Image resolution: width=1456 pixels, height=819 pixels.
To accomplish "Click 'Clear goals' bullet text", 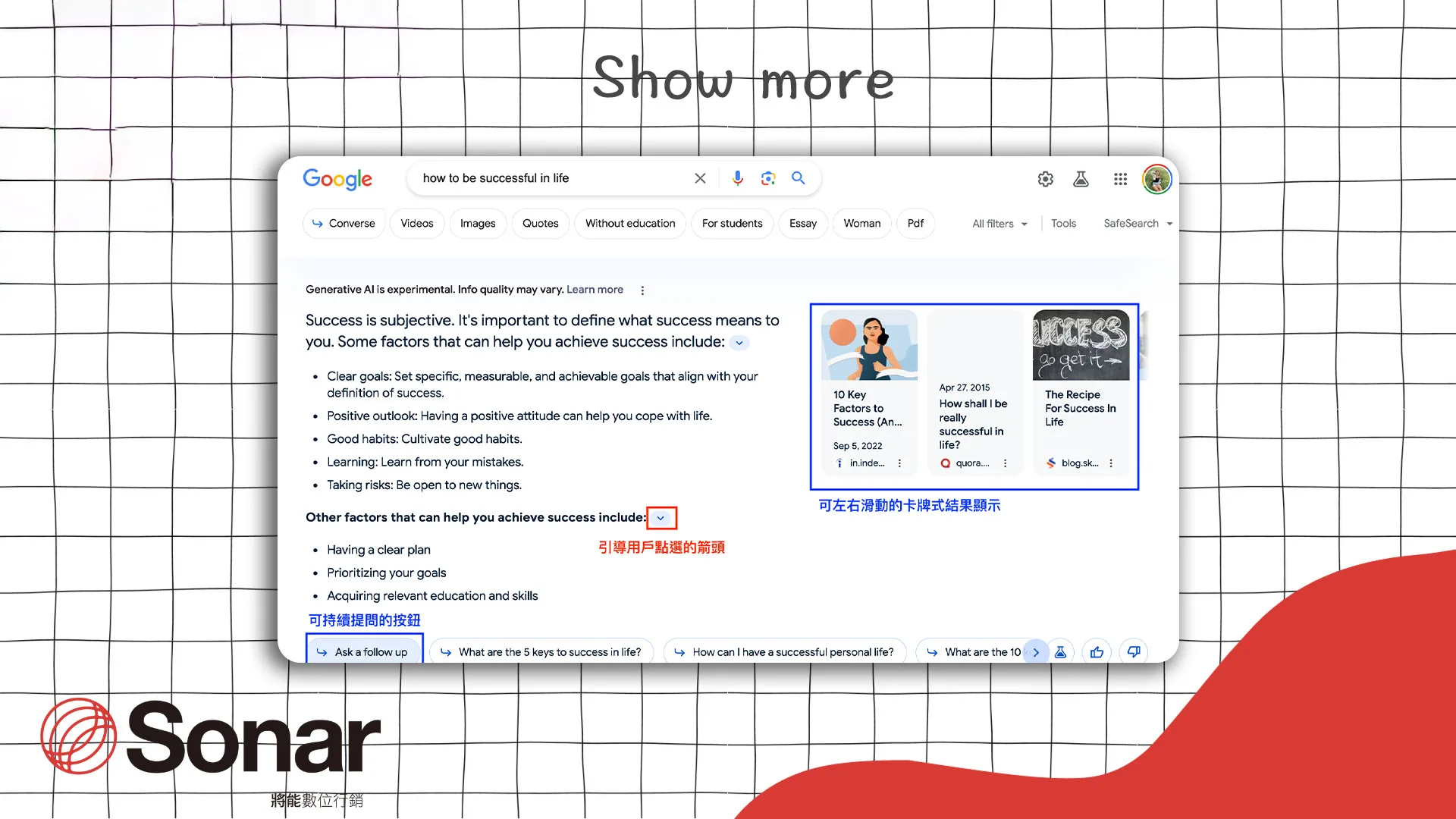I will point(542,384).
